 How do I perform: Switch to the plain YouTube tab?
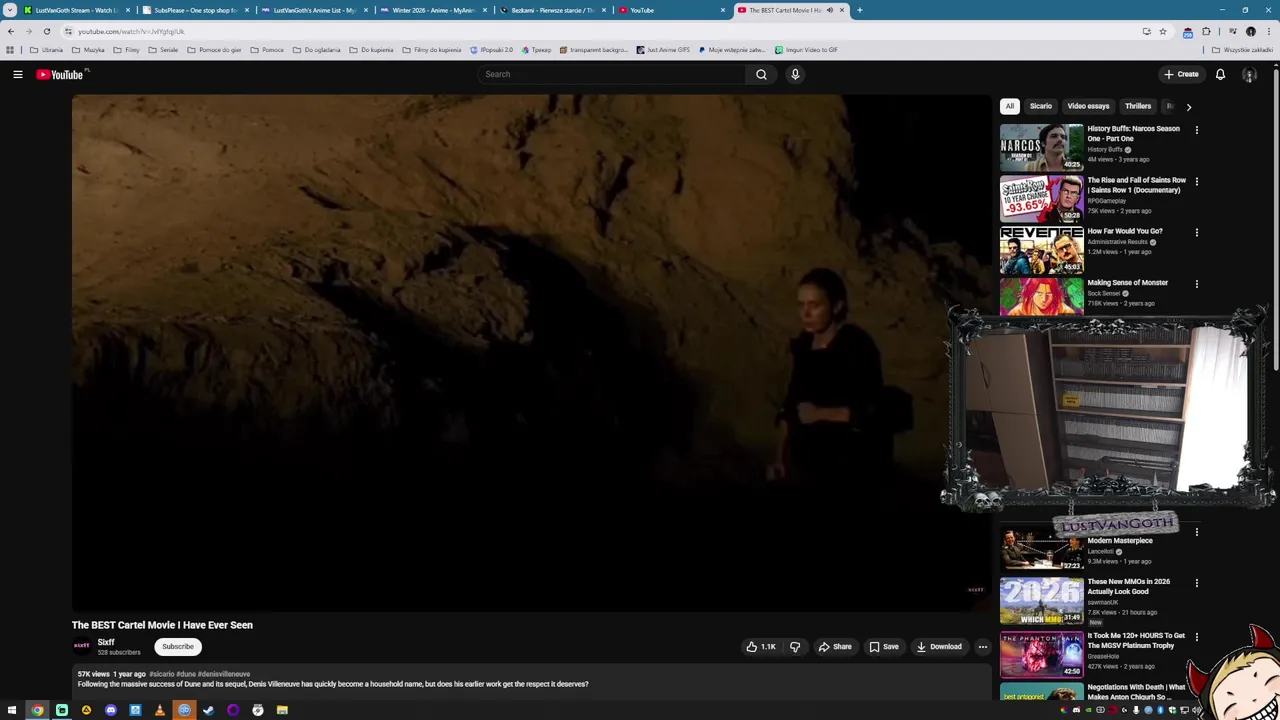click(671, 10)
